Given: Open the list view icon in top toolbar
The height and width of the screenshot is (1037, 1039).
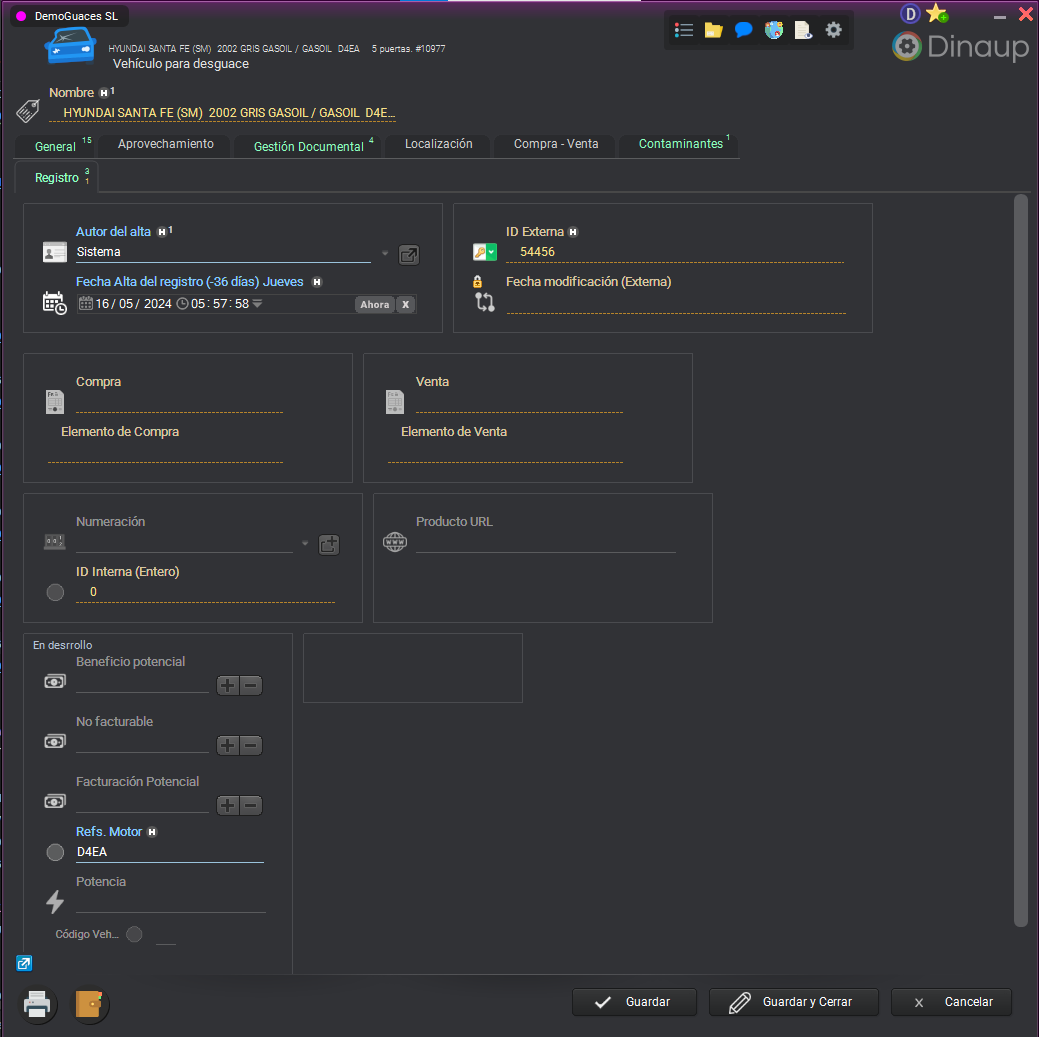Looking at the screenshot, I should 684,30.
